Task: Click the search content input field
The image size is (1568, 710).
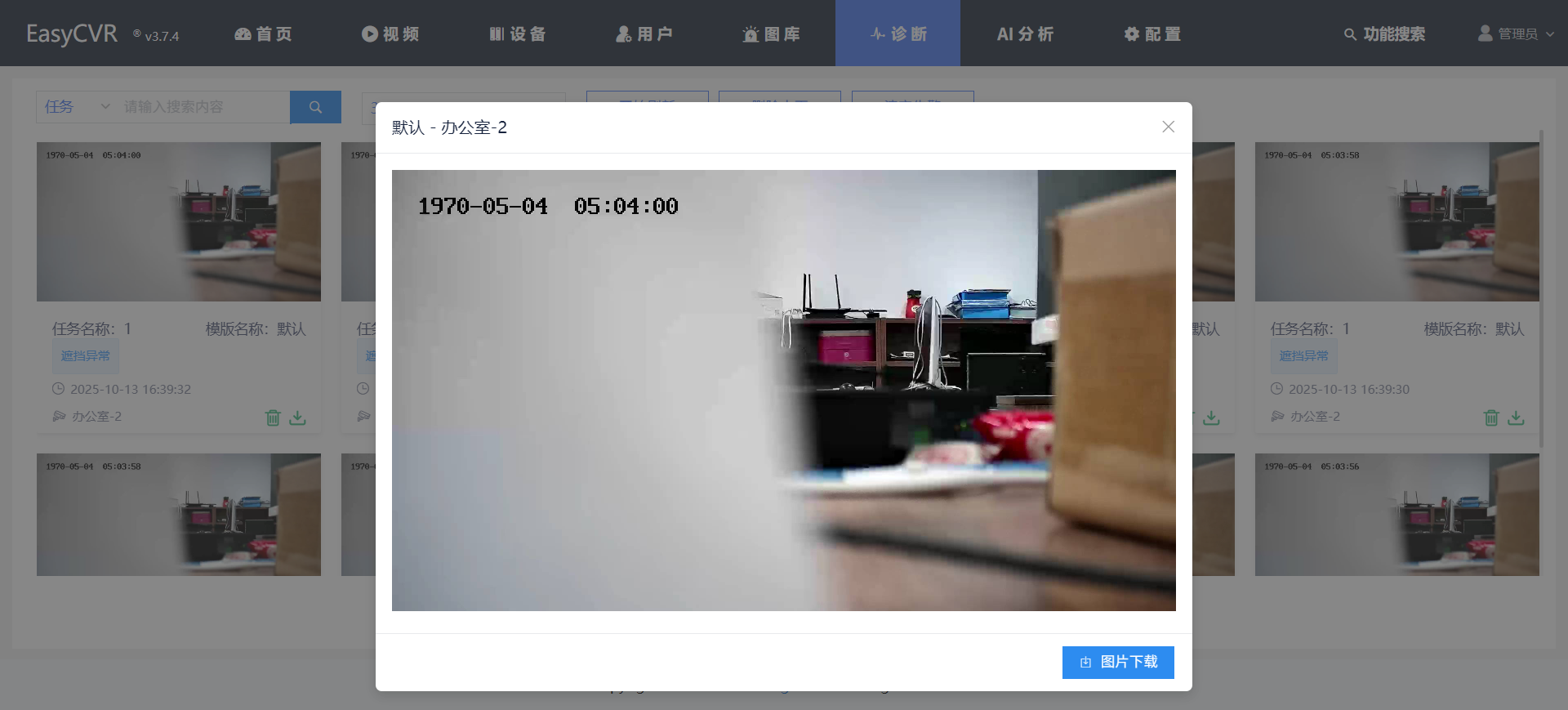Action: click(204, 107)
